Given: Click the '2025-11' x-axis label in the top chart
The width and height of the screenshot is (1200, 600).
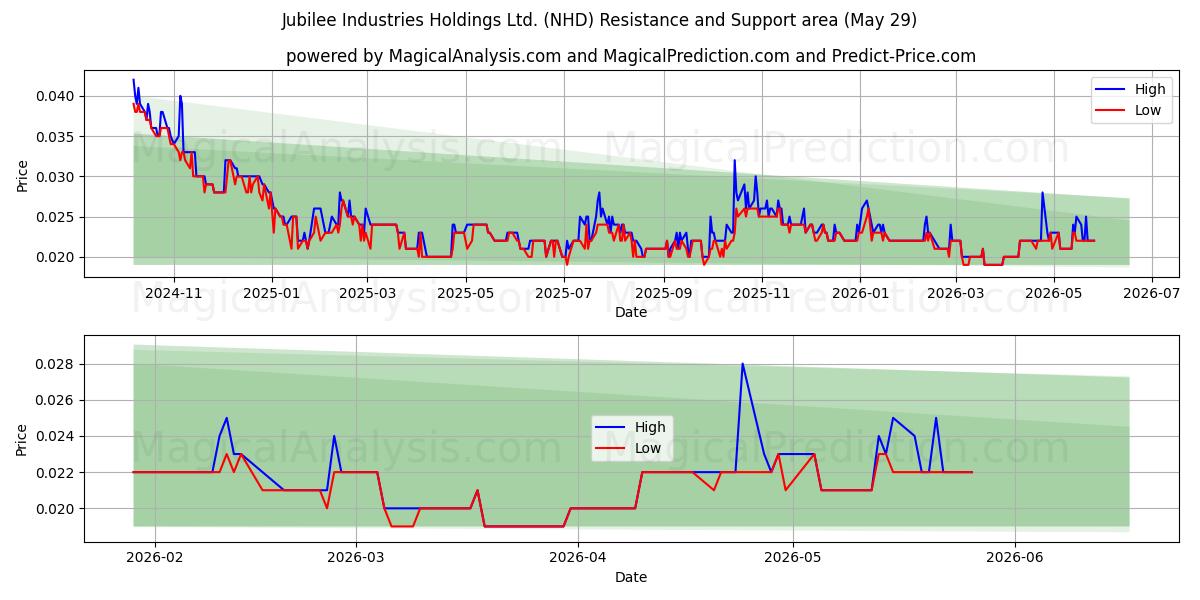Looking at the screenshot, I should [x=761, y=294].
